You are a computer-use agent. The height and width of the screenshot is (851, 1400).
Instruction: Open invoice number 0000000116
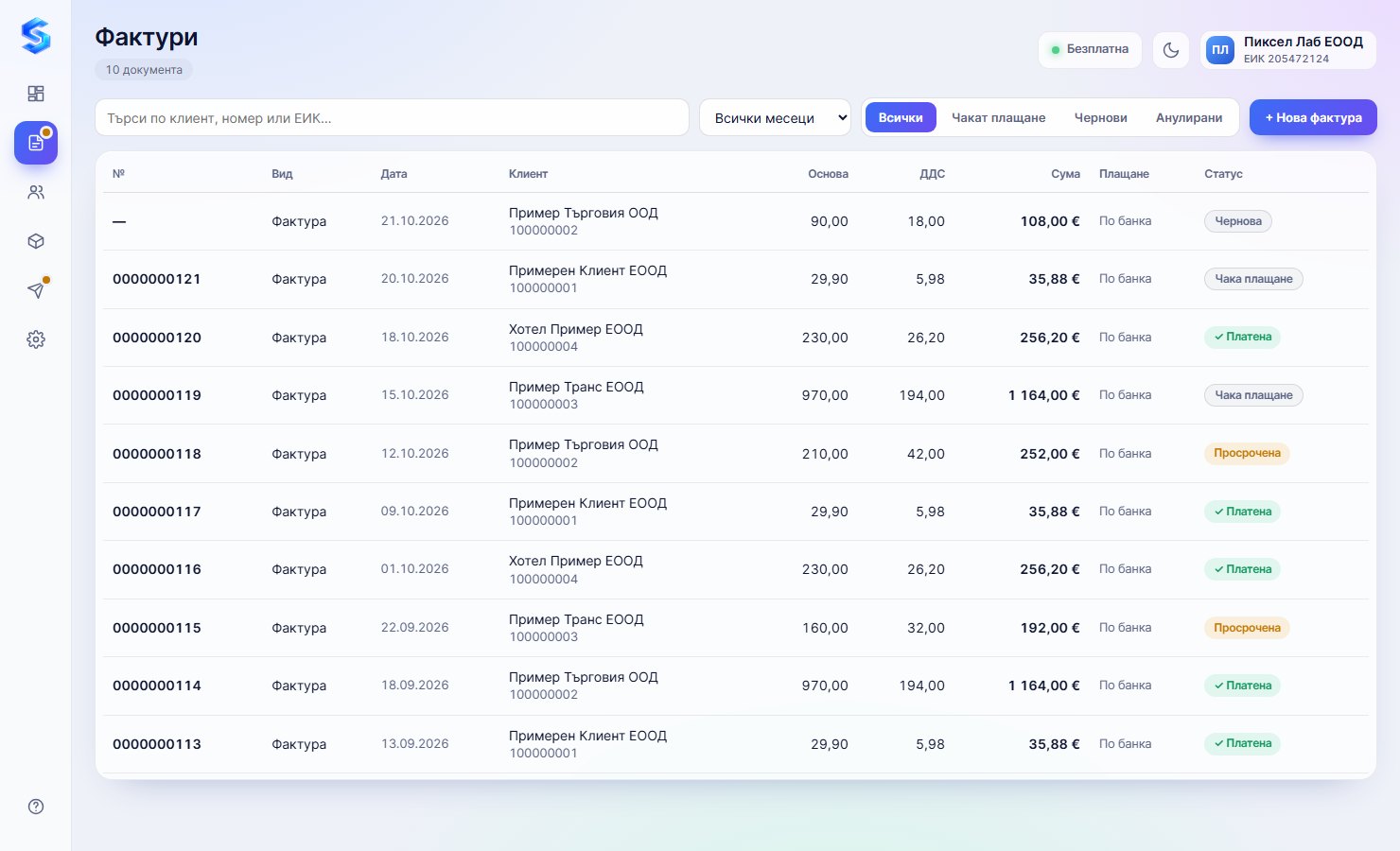[157, 569]
